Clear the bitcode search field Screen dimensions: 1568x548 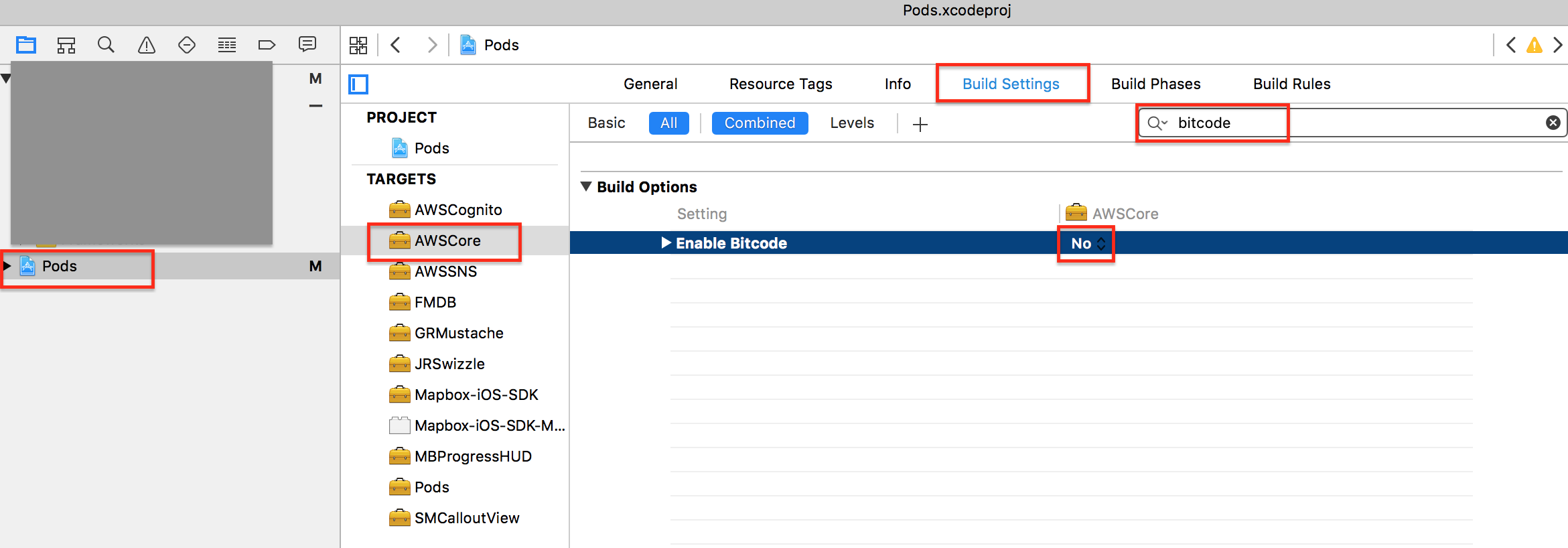click(x=1553, y=123)
